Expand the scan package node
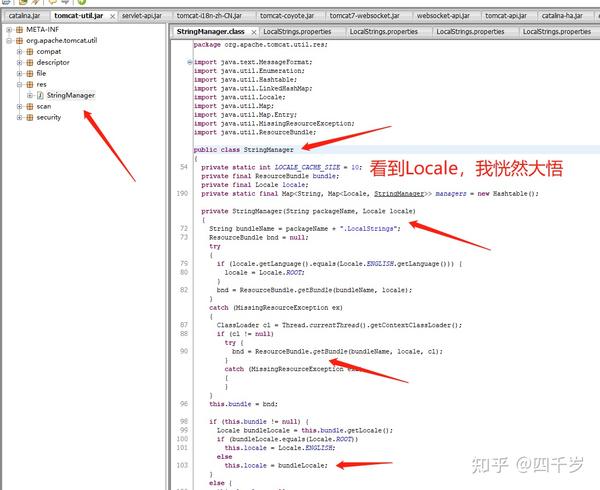Viewport: 600px width, 490px height. coord(19,106)
